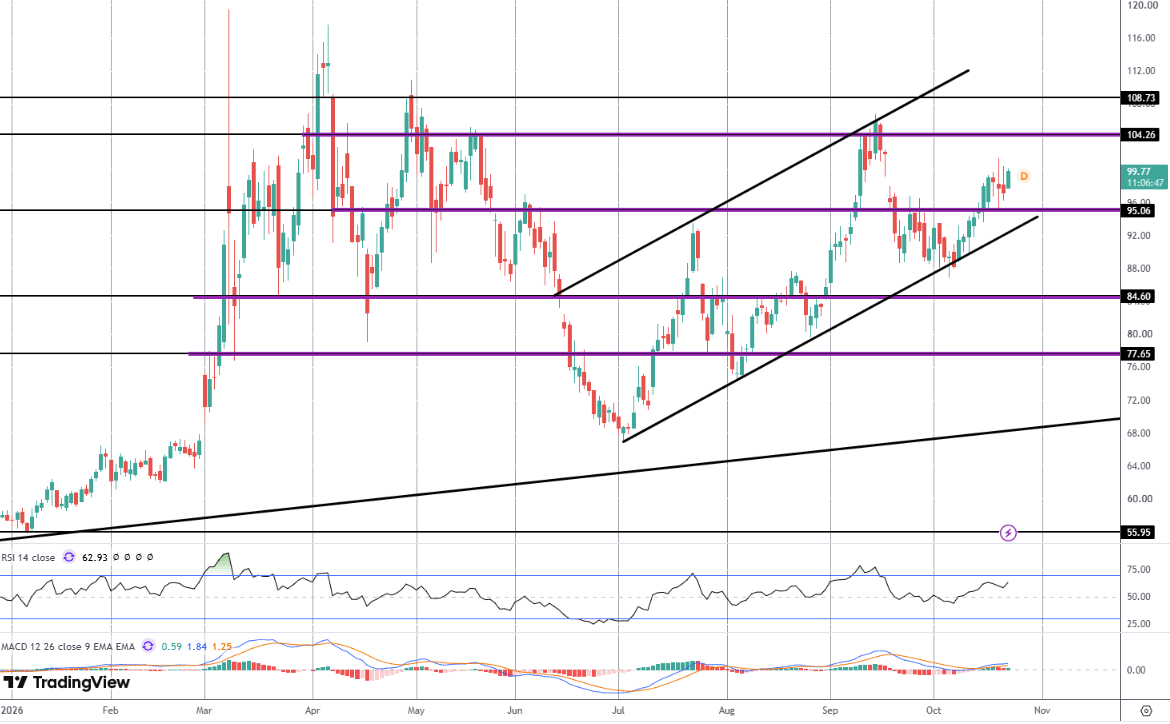The height and width of the screenshot is (724, 1170).
Task: Click the 104.26 horizontal line price label
Action: tap(1141, 135)
